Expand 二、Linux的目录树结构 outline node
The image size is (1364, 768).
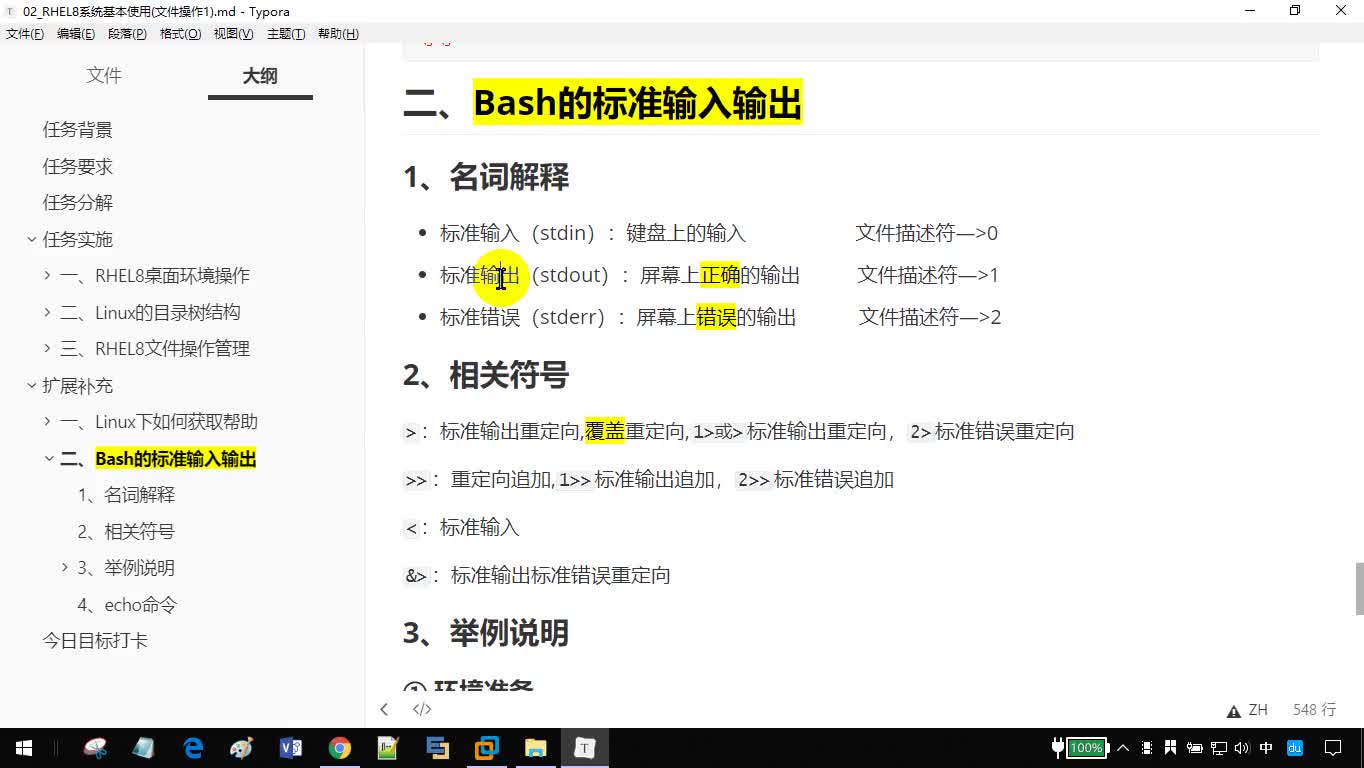pyautogui.click(x=48, y=312)
